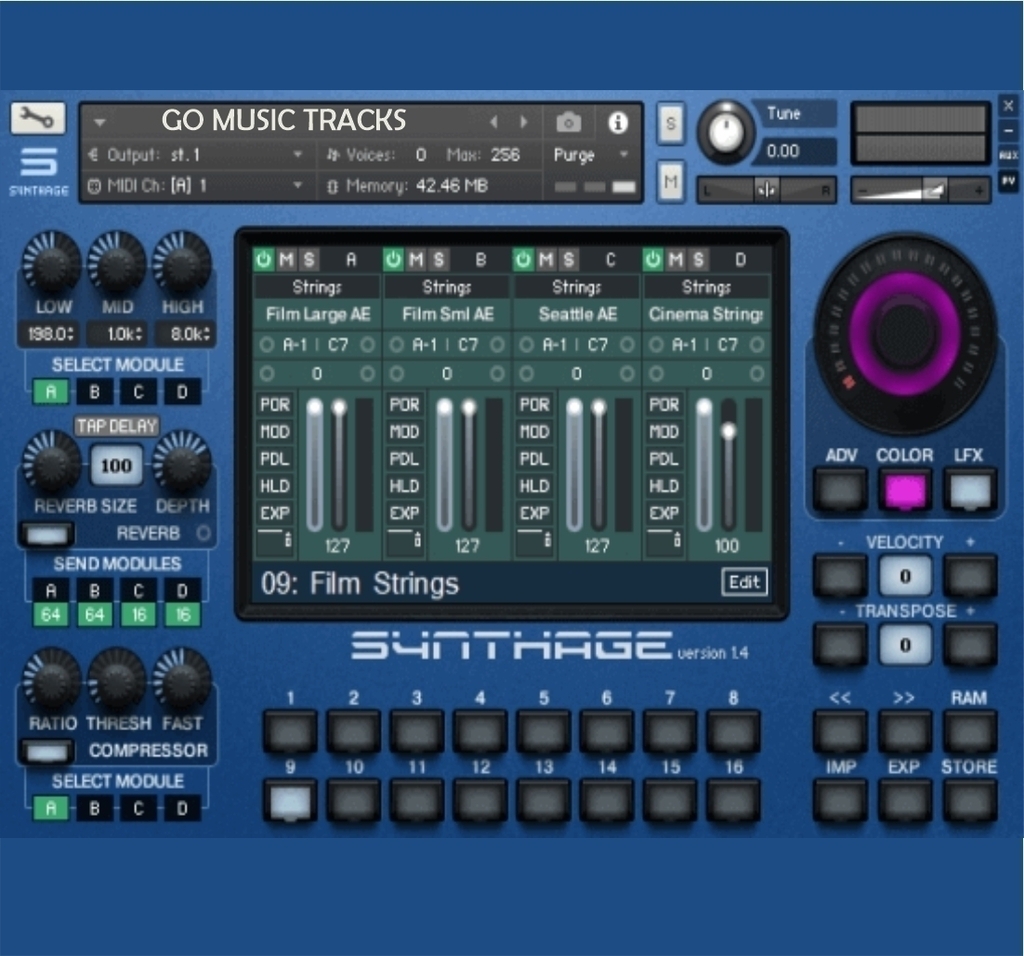Screen dimensions: 1024x956
Task: Solo module C in display
Action: tap(568, 260)
